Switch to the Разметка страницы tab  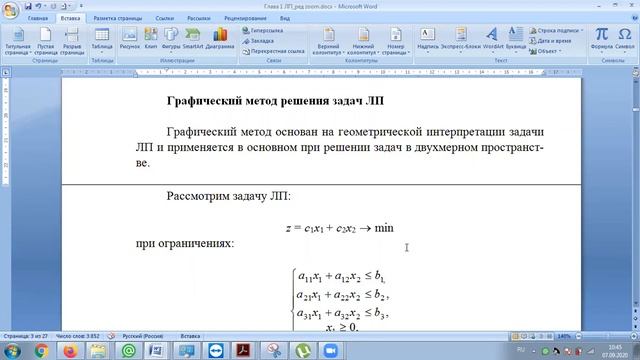pyautogui.click(x=118, y=18)
